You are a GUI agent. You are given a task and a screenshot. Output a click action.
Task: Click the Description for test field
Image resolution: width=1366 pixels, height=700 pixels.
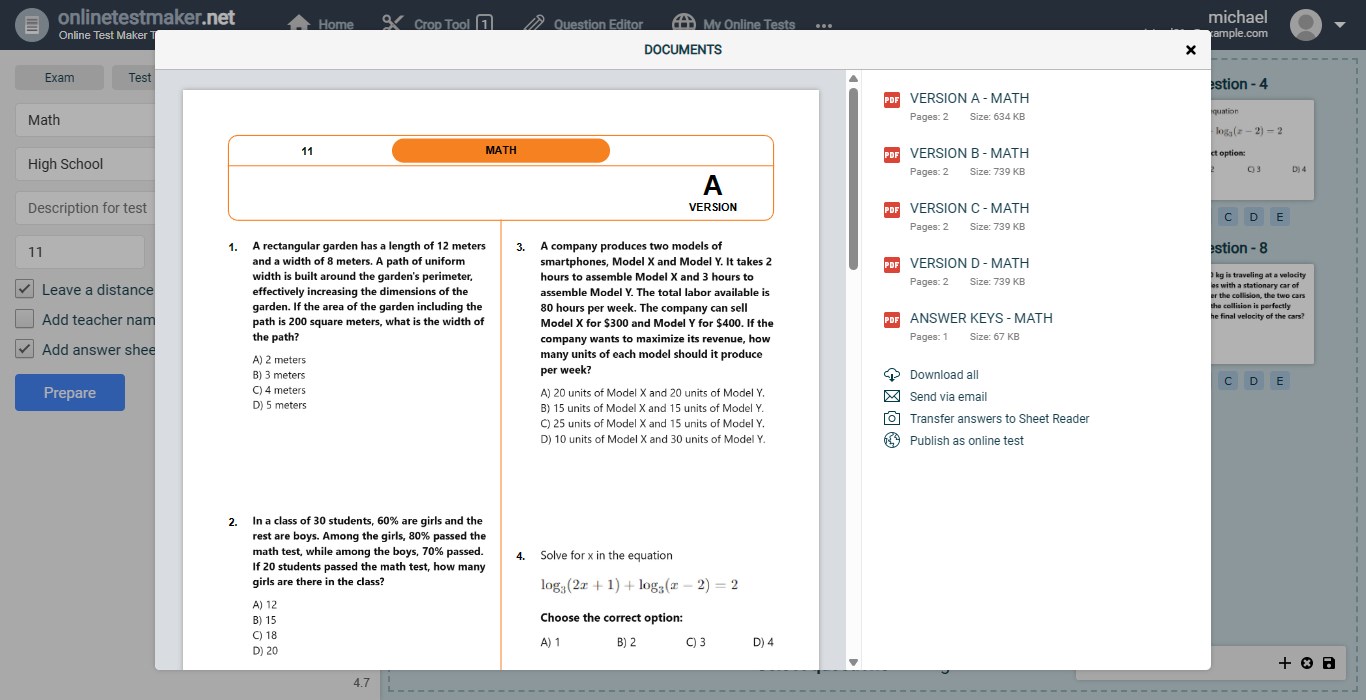pyautogui.click(x=85, y=208)
